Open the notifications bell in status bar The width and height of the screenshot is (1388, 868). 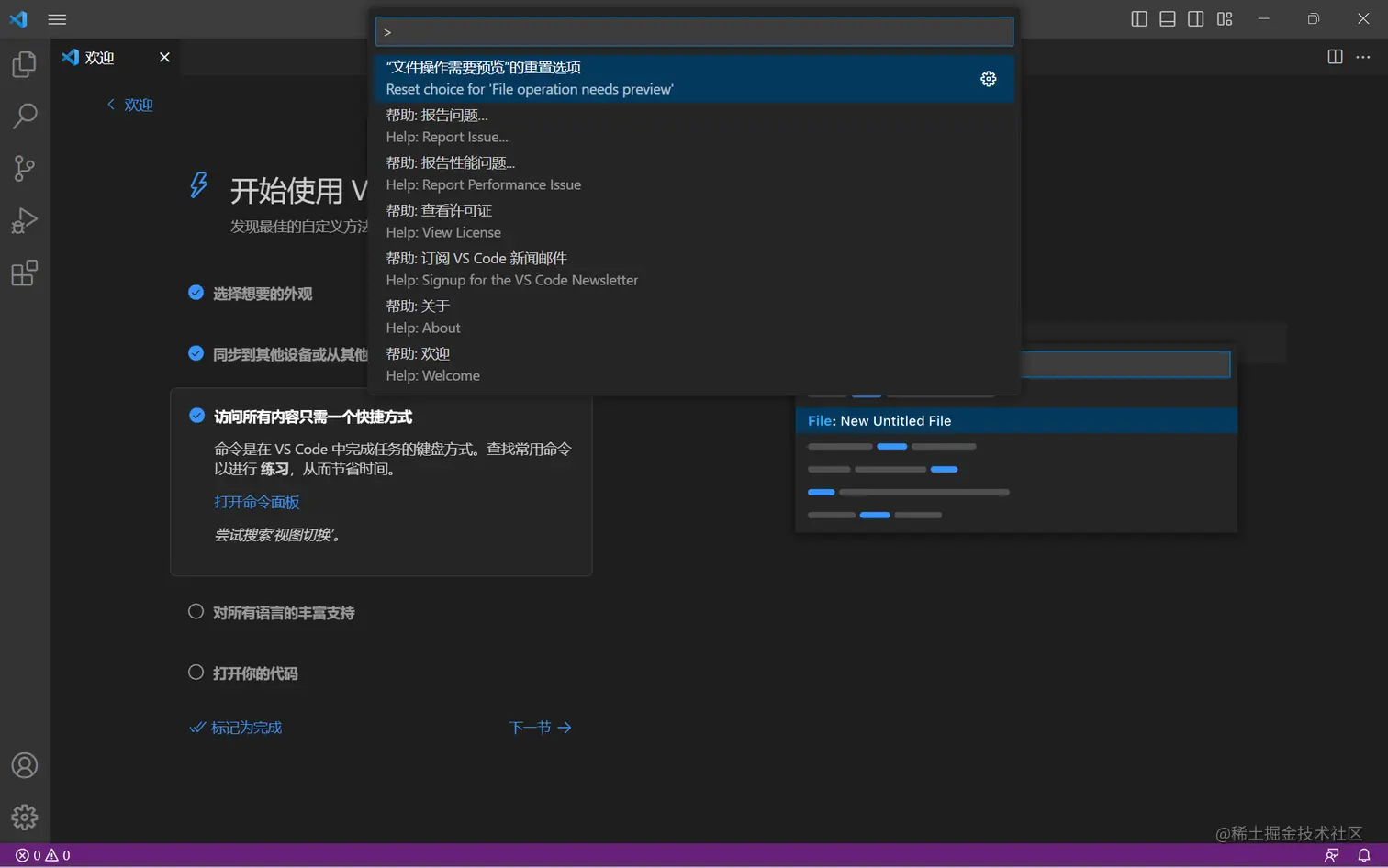click(1364, 855)
